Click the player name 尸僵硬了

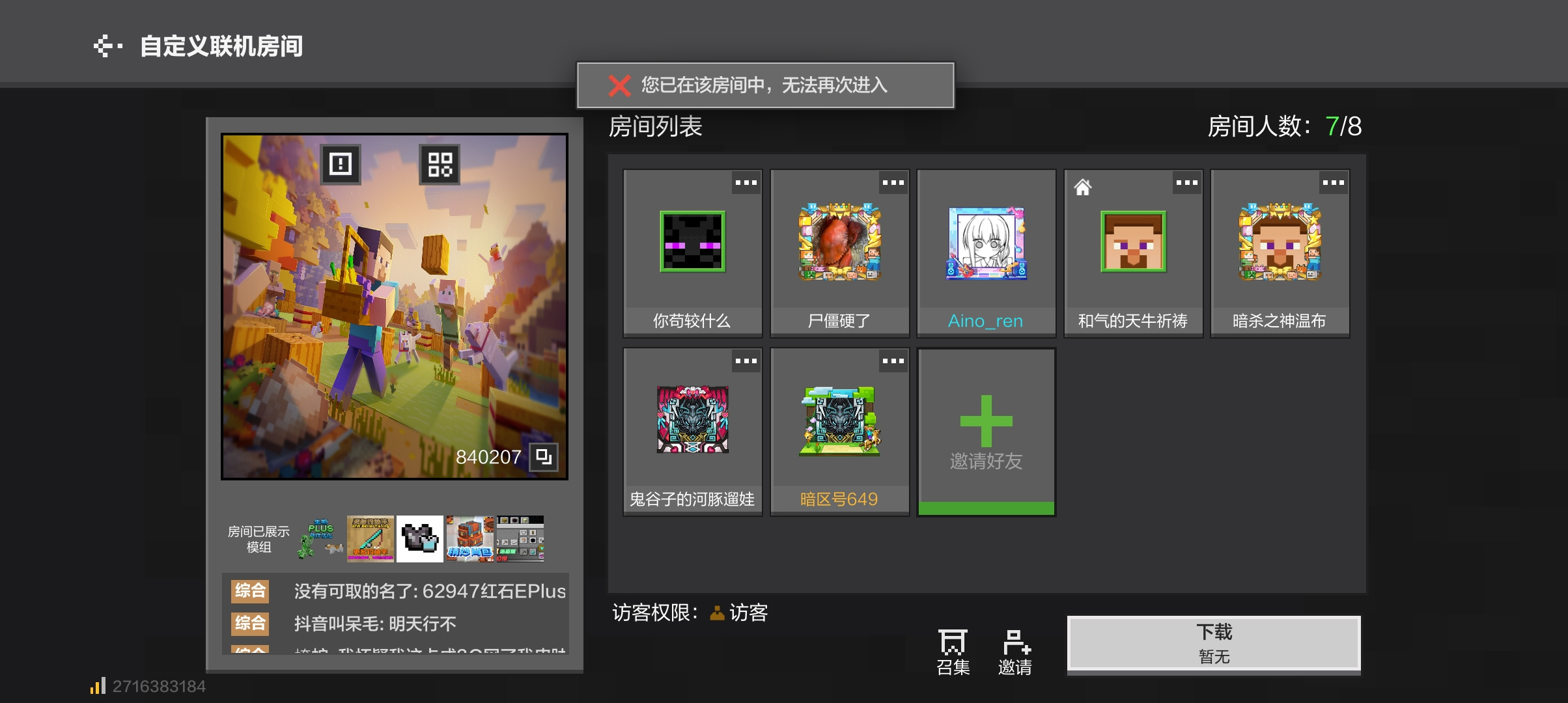click(839, 321)
